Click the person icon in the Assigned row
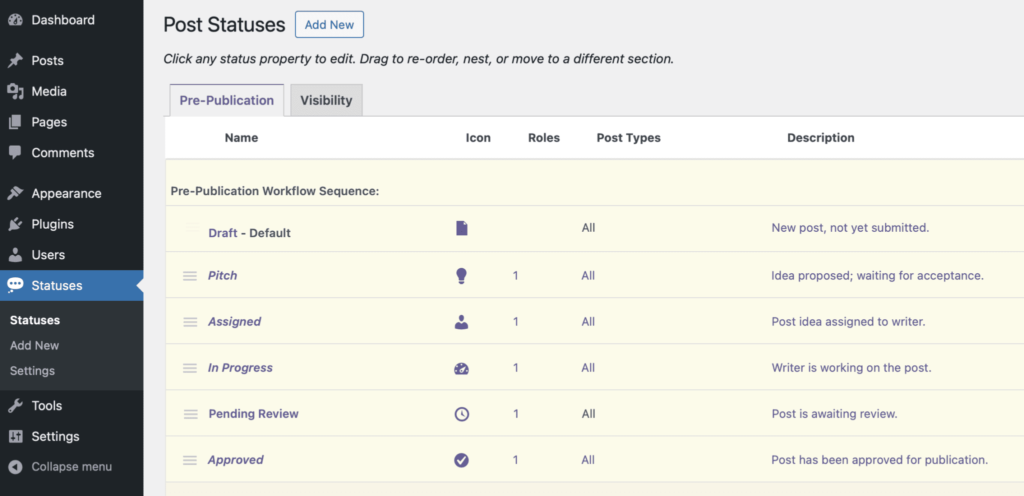Viewport: 1024px width, 496px height. pyautogui.click(x=462, y=322)
